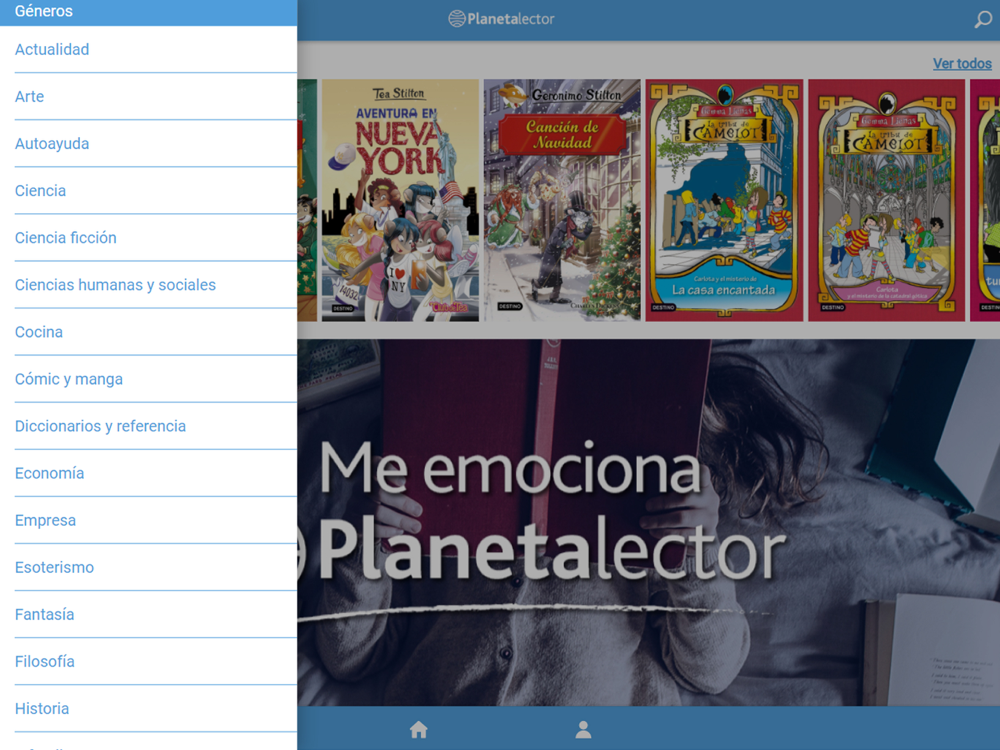Select the Fantasía genre

149,615
